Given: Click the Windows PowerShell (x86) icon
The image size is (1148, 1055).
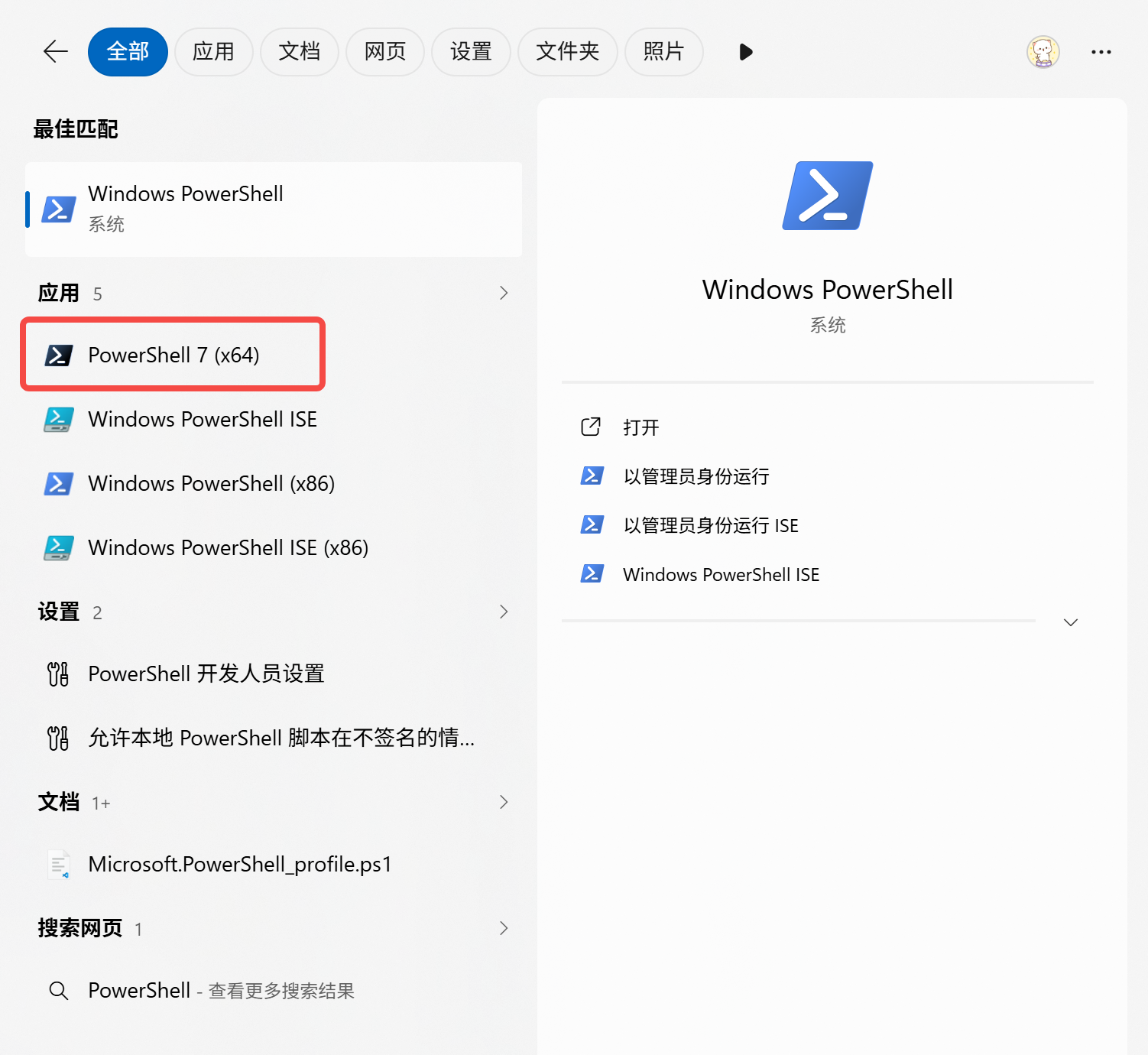Looking at the screenshot, I should (59, 484).
